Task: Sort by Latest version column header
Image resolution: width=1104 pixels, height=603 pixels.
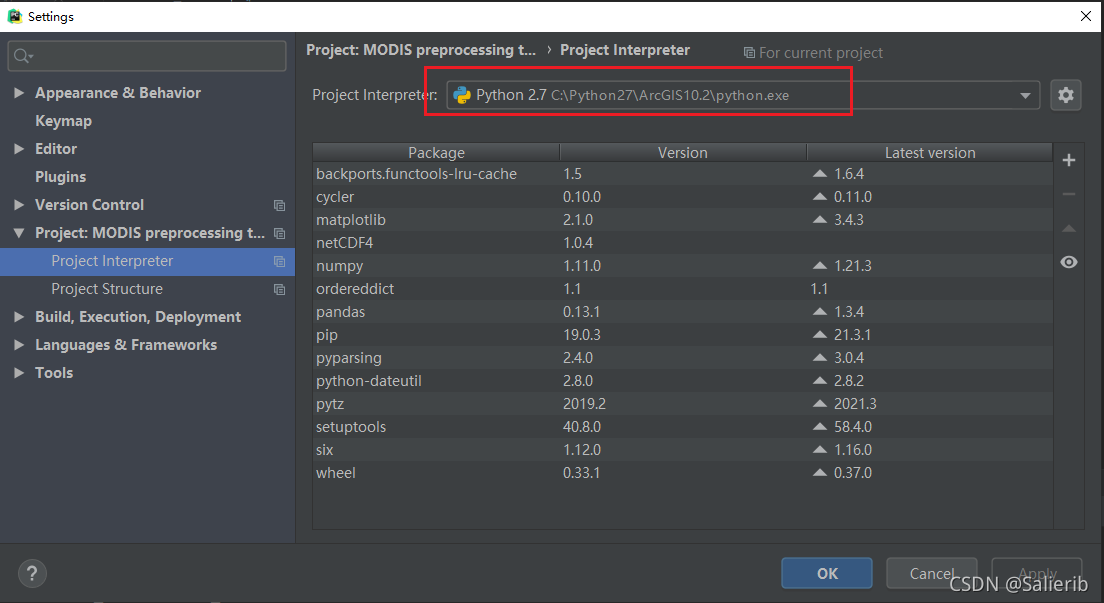Action: tap(929, 153)
